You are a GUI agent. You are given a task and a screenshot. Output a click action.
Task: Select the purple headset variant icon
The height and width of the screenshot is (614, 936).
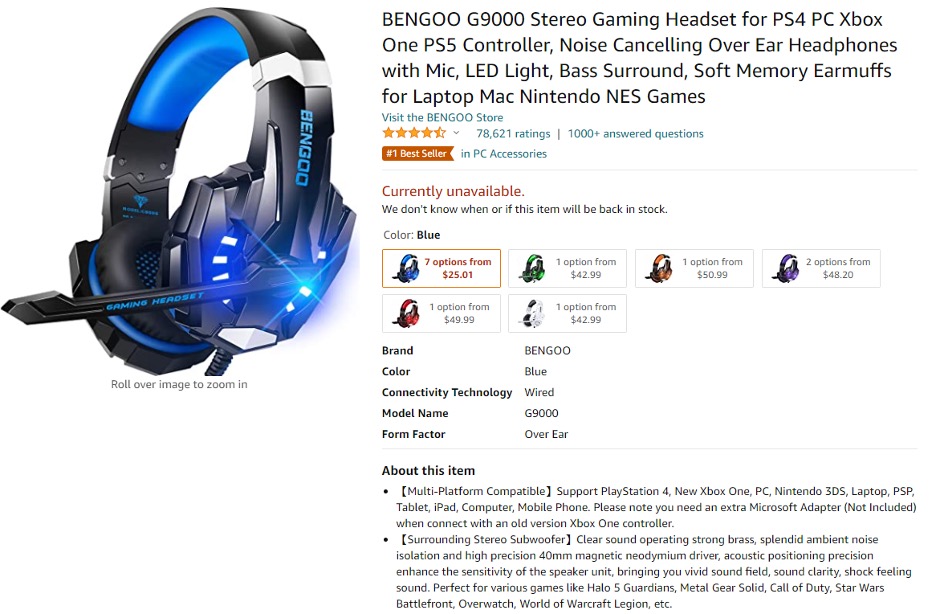pyautogui.click(x=786, y=268)
